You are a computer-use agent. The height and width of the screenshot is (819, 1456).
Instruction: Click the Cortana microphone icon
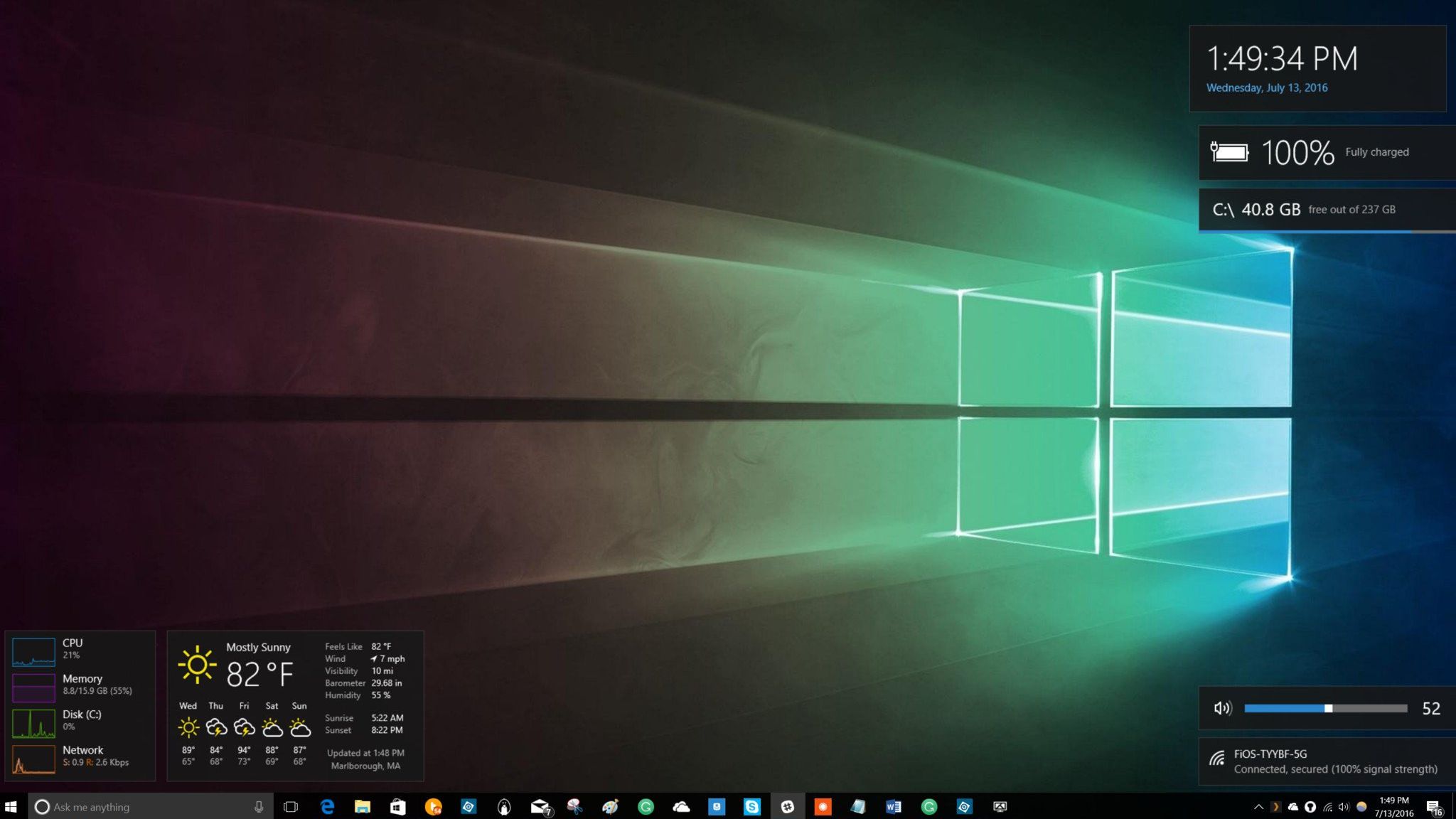[x=259, y=806]
